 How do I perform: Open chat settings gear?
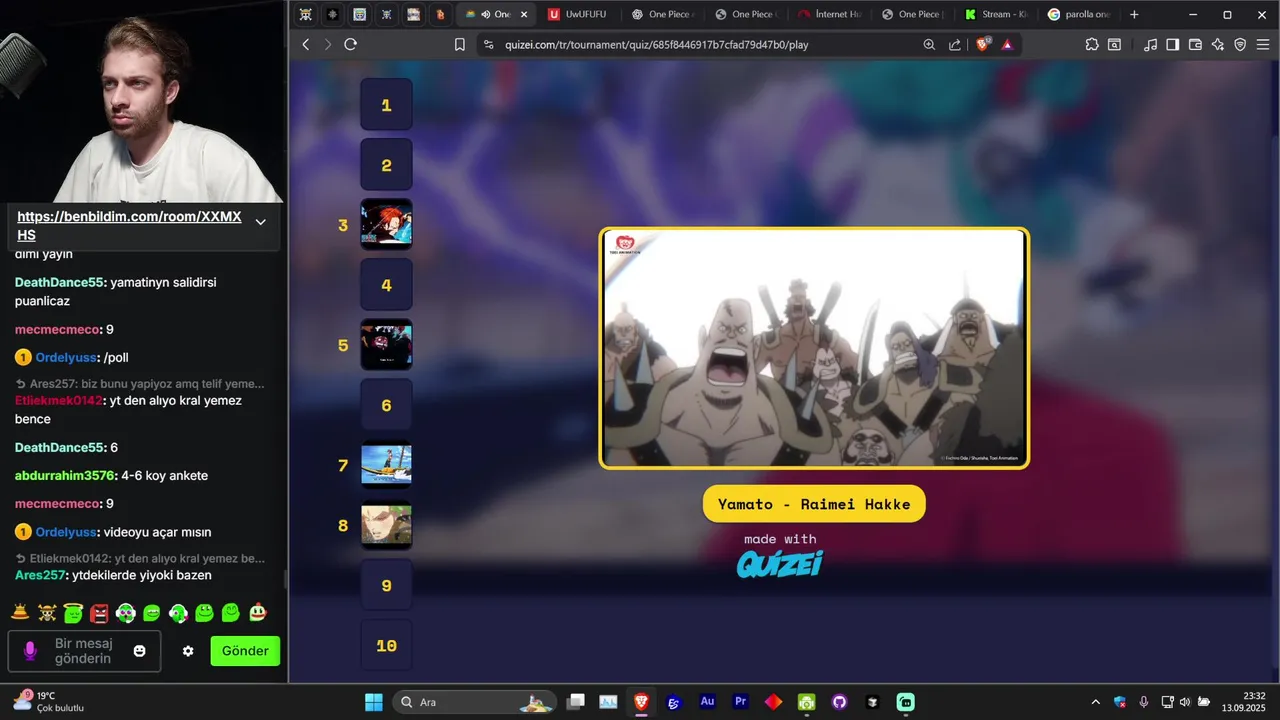coord(188,651)
